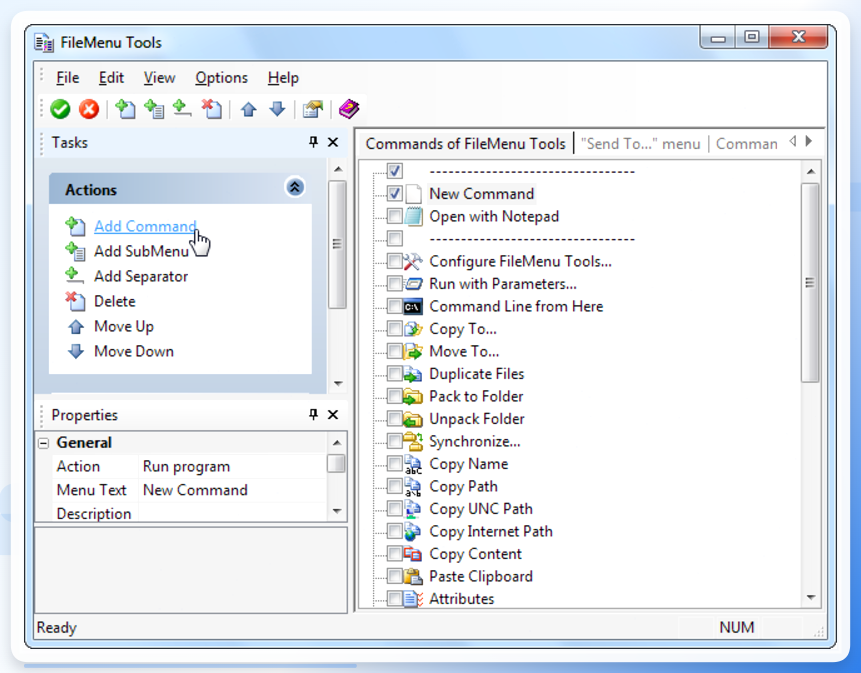Click the icon beside Move To...
Image resolution: width=861 pixels, height=673 pixels.
(413, 351)
